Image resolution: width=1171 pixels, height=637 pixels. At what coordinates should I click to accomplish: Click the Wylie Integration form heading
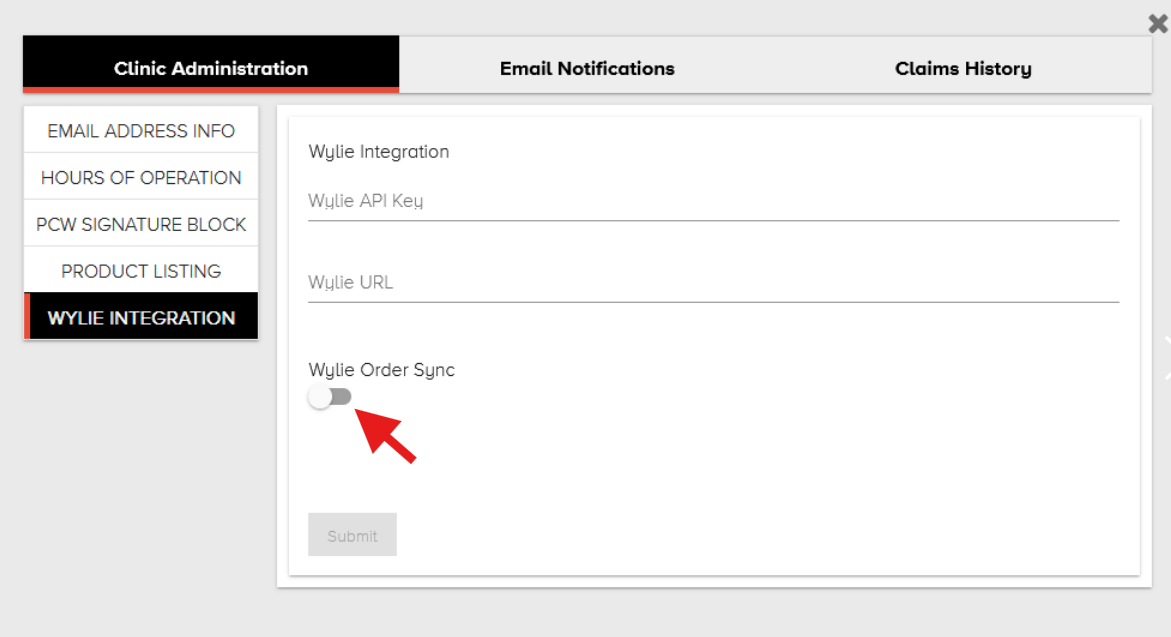point(379,152)
